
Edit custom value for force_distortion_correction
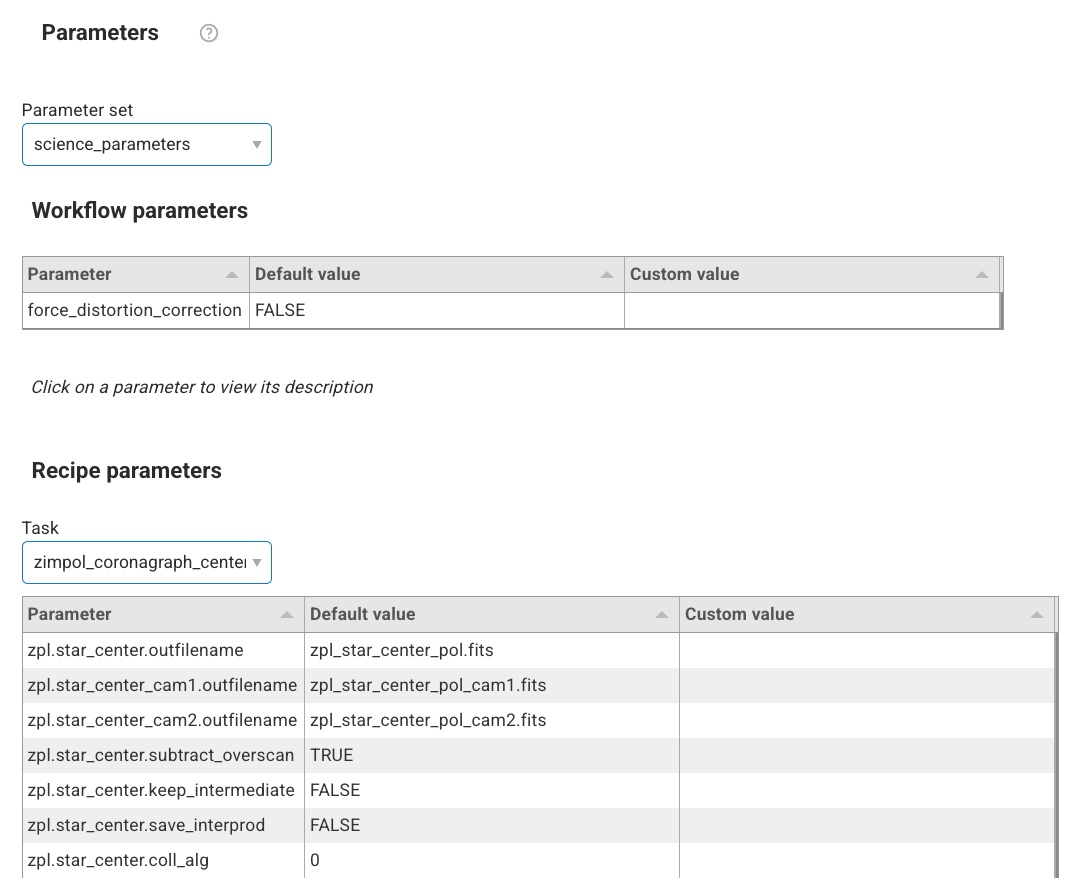pos(812,310)
